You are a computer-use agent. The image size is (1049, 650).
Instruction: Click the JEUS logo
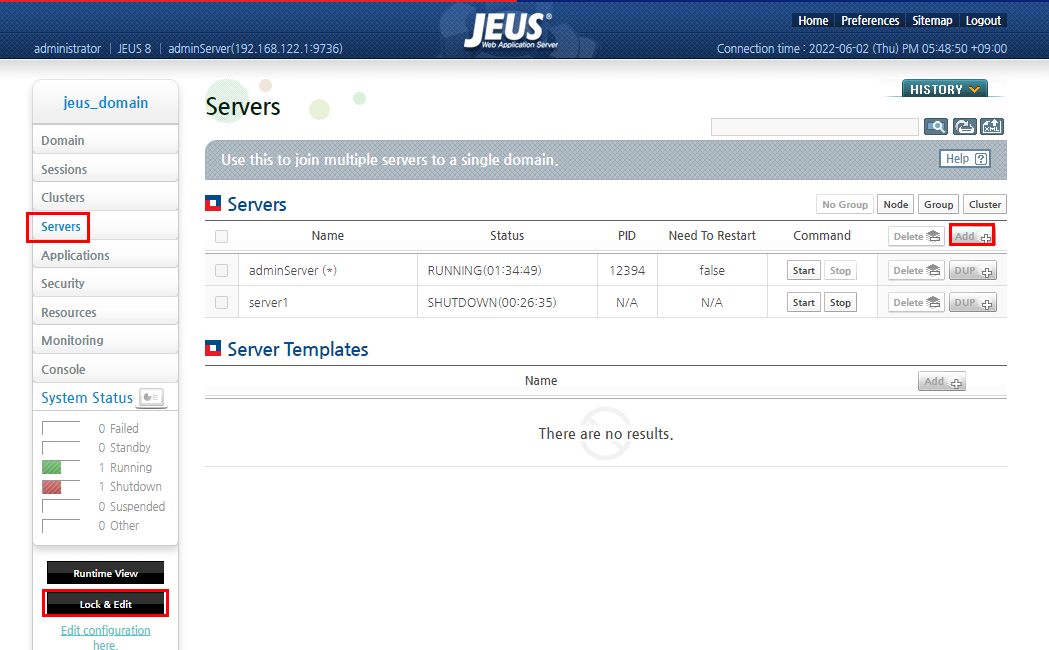click(510, 31)
